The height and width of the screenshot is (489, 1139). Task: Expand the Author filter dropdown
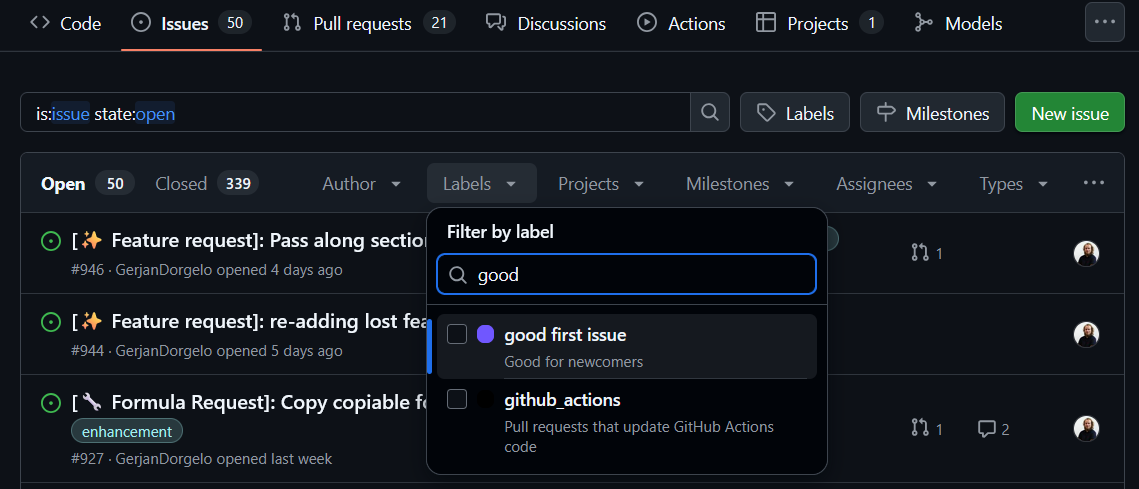[x=361, y=184]
